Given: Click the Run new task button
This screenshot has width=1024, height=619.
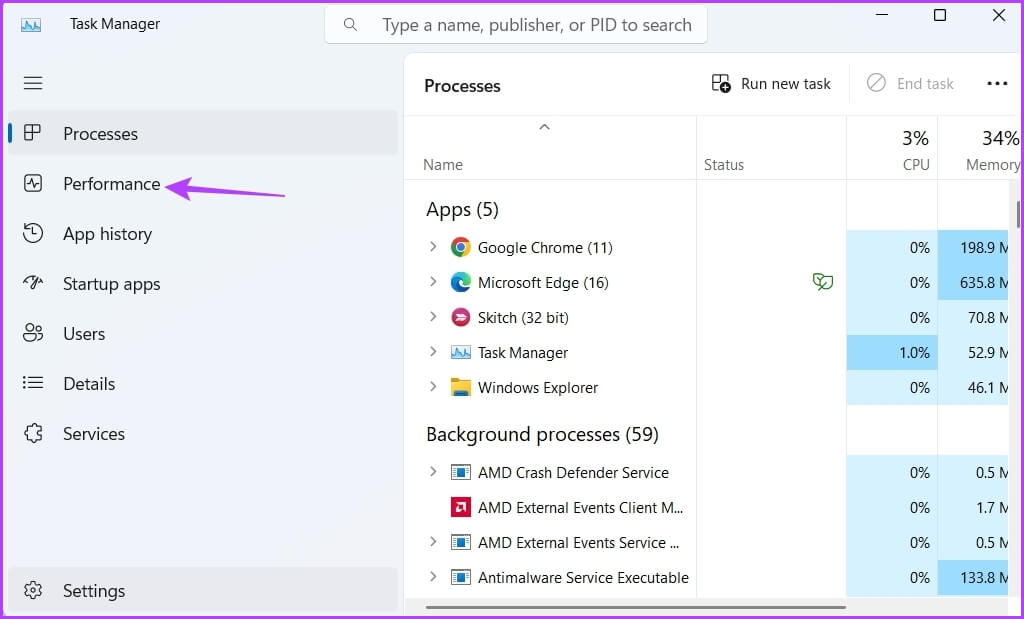Looking at the screenshot, I should [x=771, y=84].
